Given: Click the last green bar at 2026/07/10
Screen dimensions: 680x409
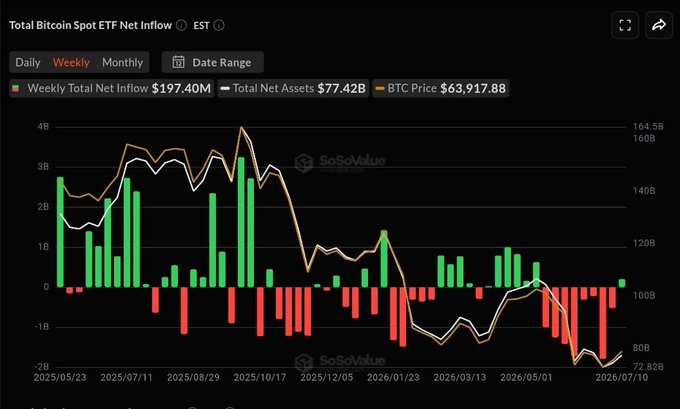Looking at the screenshot, I should pos(622,283).
